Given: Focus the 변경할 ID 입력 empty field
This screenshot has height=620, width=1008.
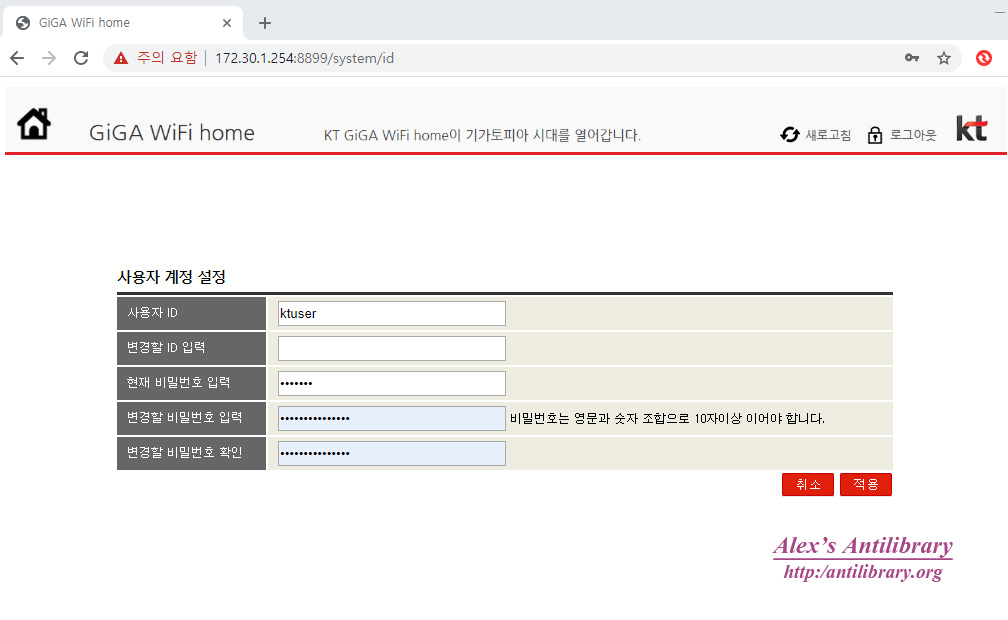Looking at the screenshot, I should tap(392, 348).
